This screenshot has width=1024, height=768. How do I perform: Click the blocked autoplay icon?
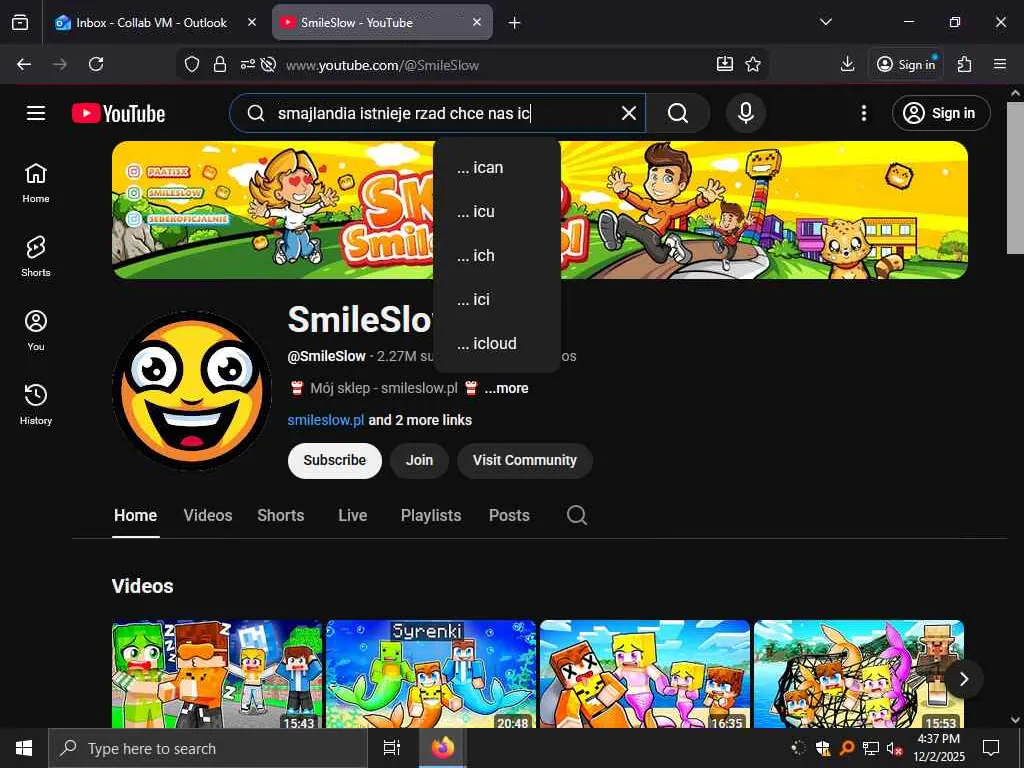click(x=268, y=64)
